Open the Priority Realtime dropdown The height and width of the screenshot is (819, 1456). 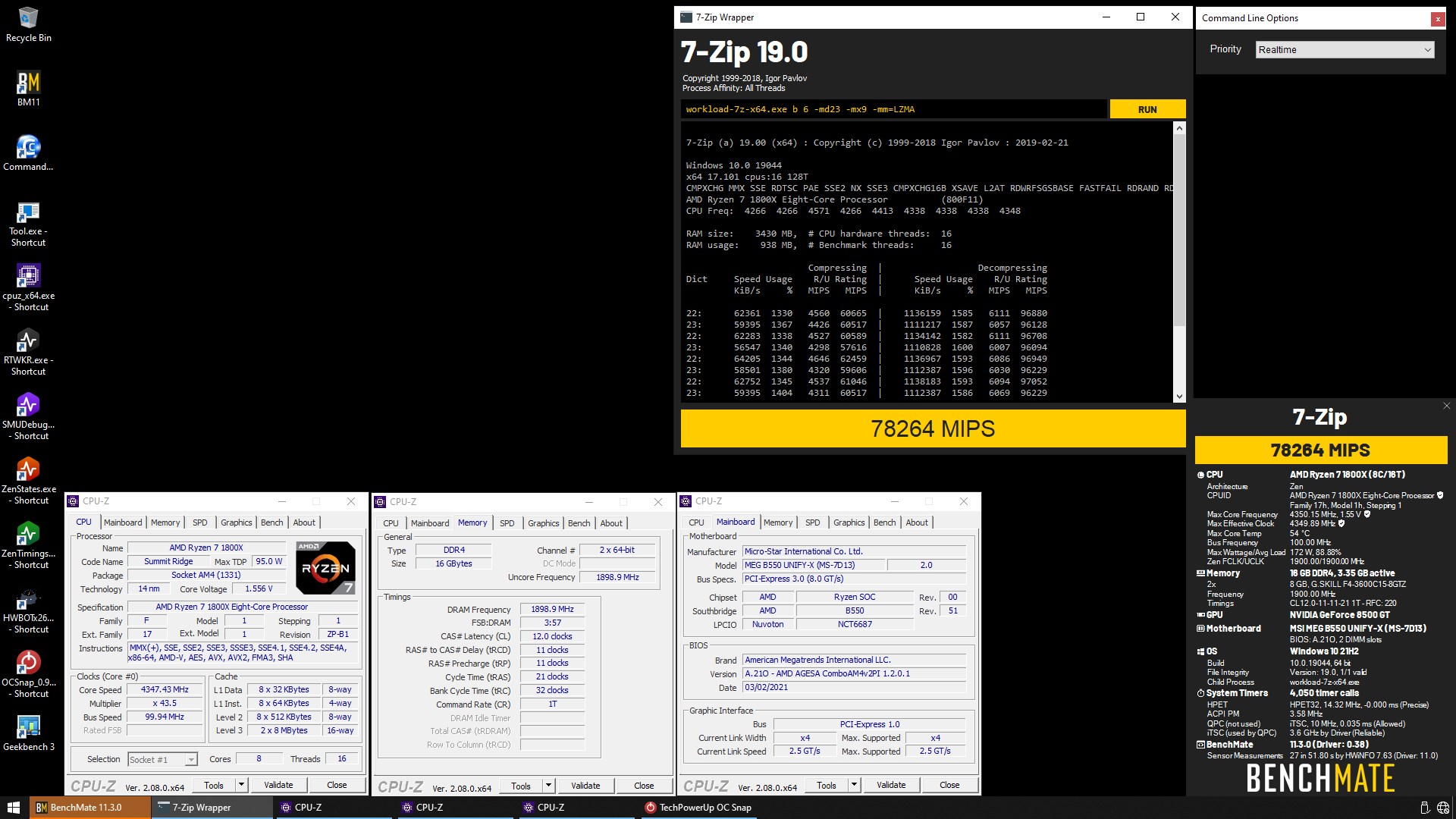tap(1345, 50)
